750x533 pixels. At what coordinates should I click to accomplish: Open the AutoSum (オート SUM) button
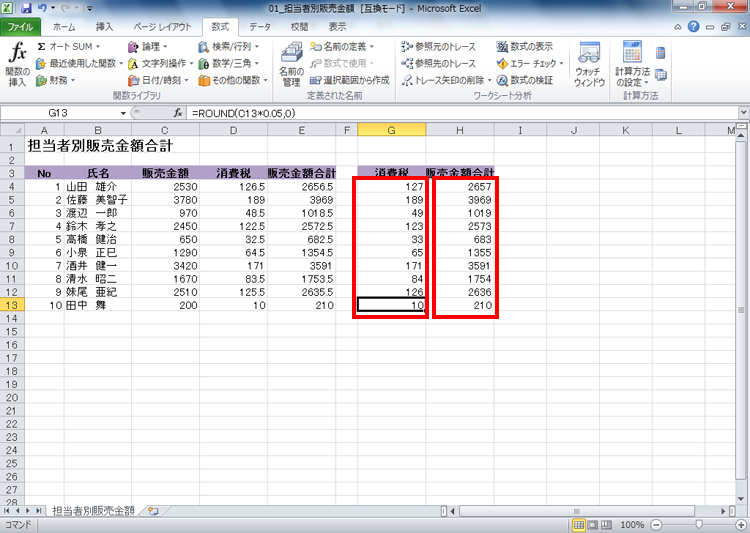68,46
